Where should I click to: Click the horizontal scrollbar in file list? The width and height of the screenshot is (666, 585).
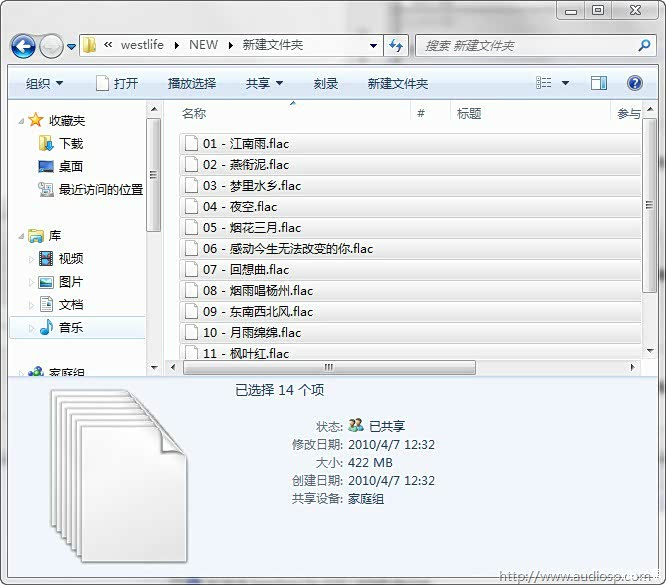tap(330, 368)
